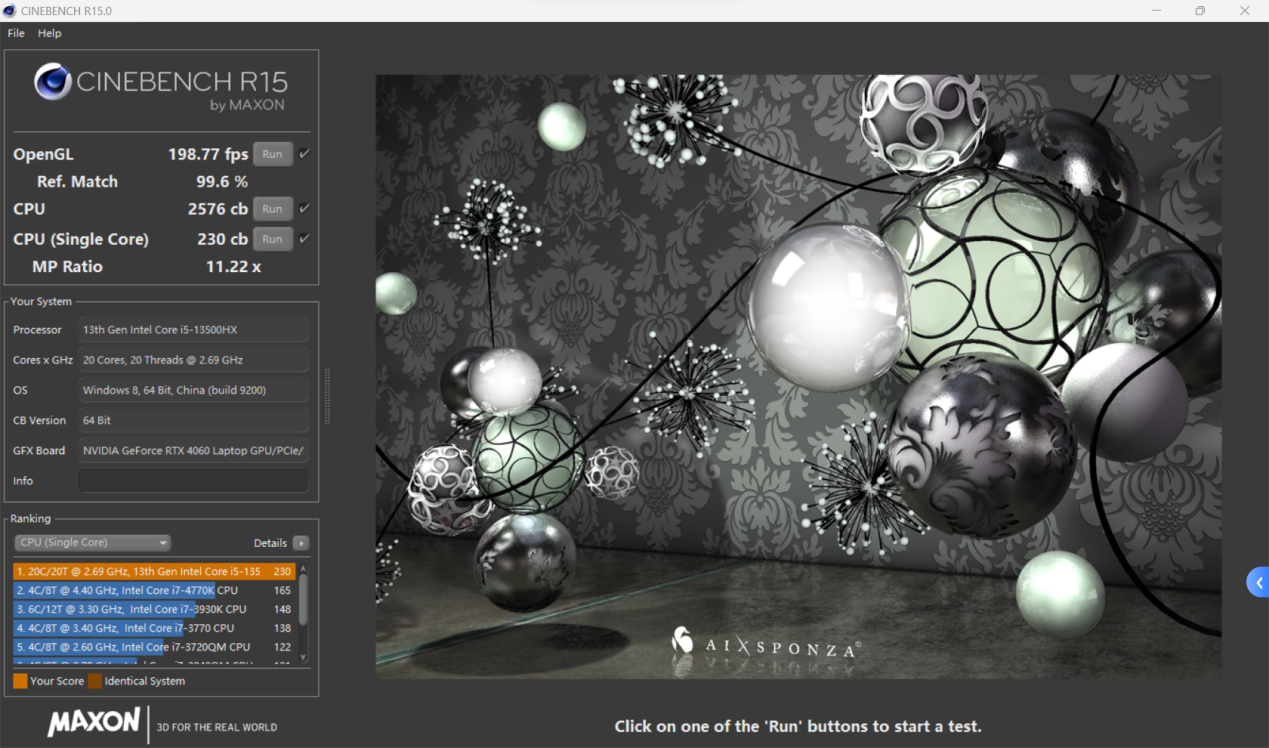Run the CPU benchmark

tap(272, 209)
